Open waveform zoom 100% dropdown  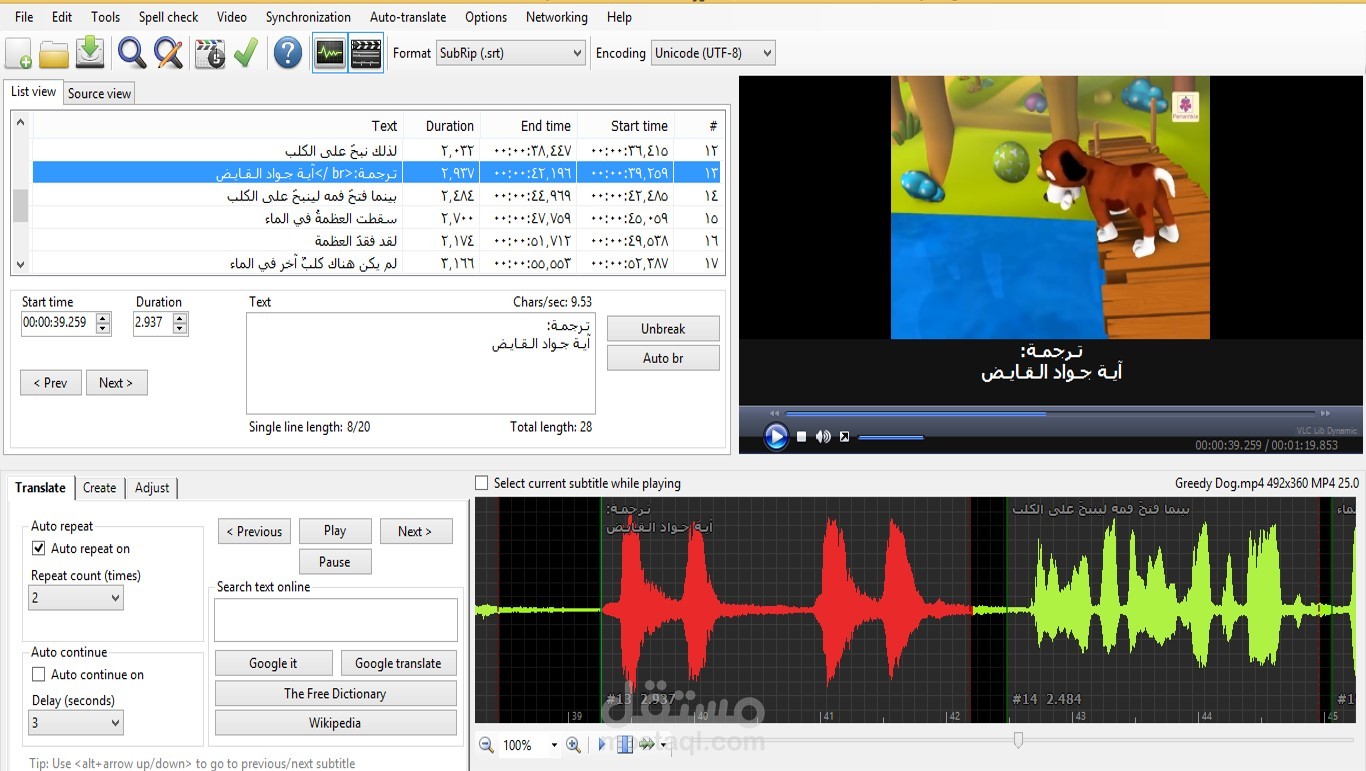coord(554,745)
